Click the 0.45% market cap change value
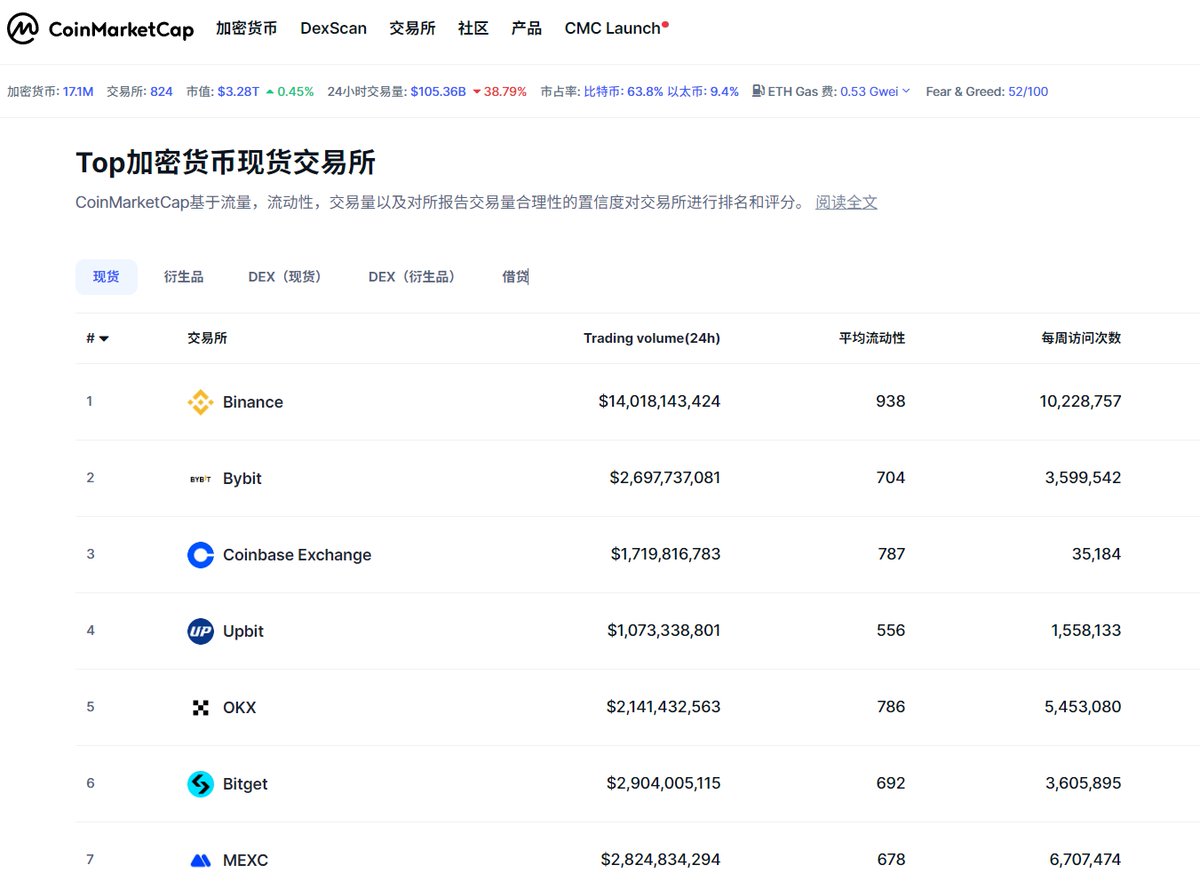This screenshot has height=889, width=1200. tap(295, 91)
